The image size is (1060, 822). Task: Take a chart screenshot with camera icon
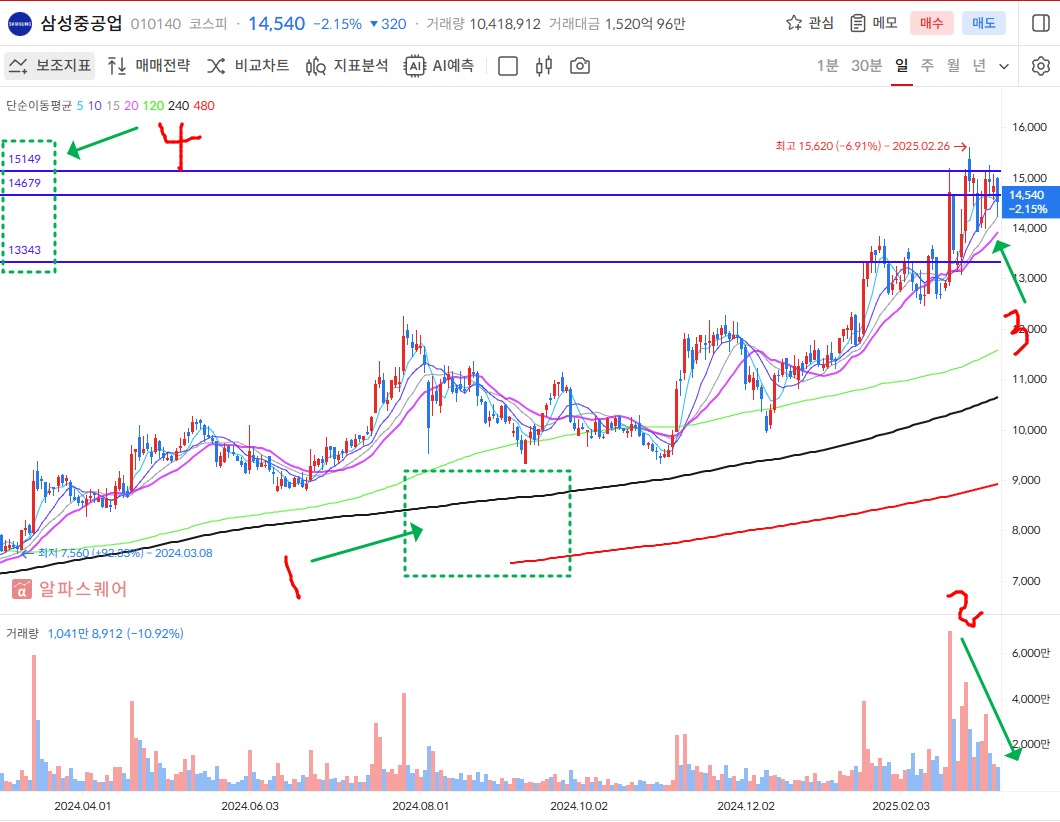point(579,66)
